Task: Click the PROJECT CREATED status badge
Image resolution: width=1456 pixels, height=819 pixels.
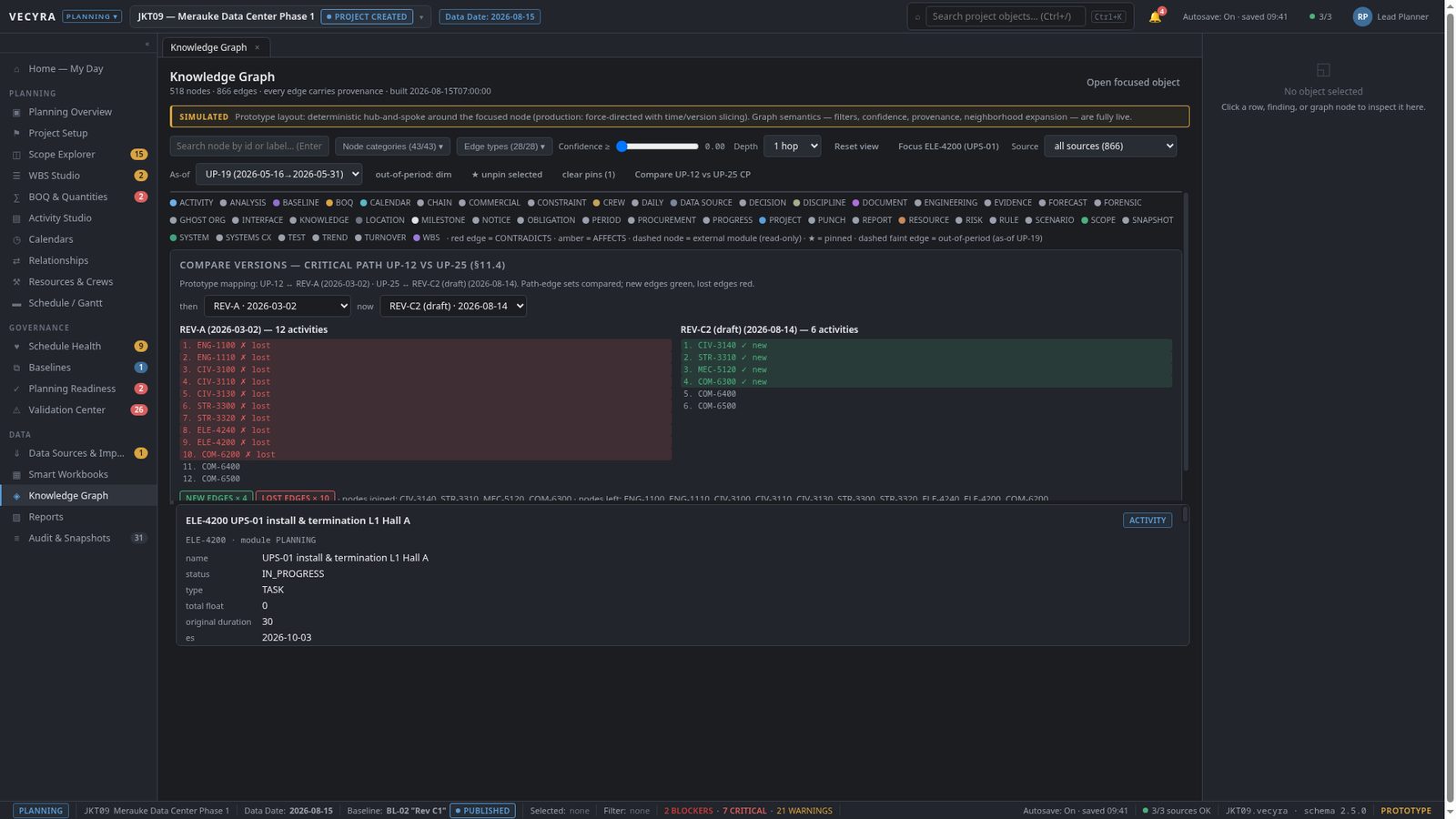Action: click(366, 16)
